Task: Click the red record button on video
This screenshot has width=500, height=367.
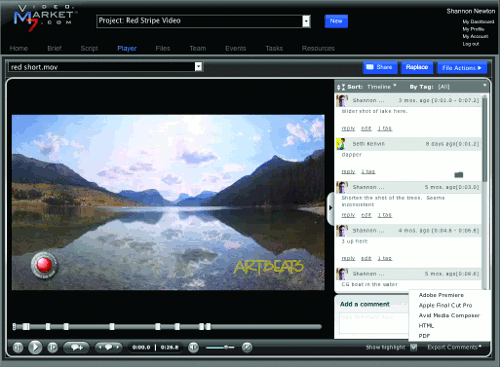Action: (44, 265)
